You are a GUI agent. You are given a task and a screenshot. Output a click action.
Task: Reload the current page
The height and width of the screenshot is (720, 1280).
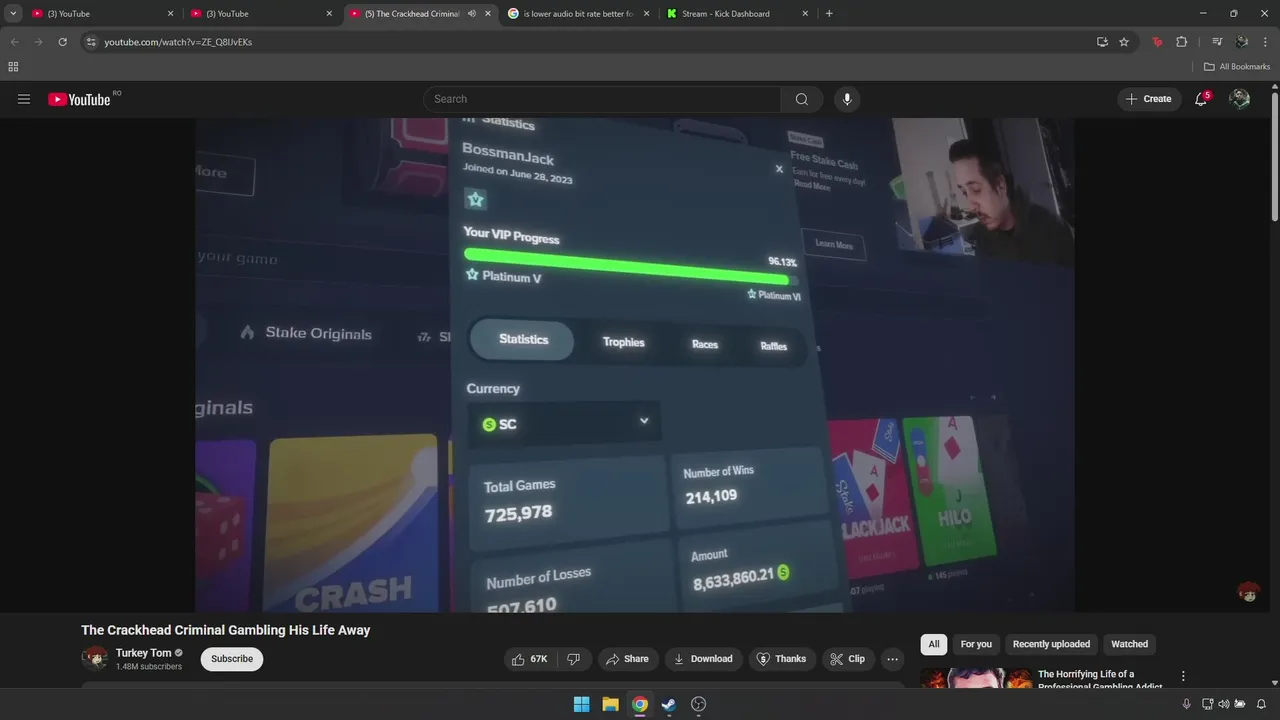point(62,42)
